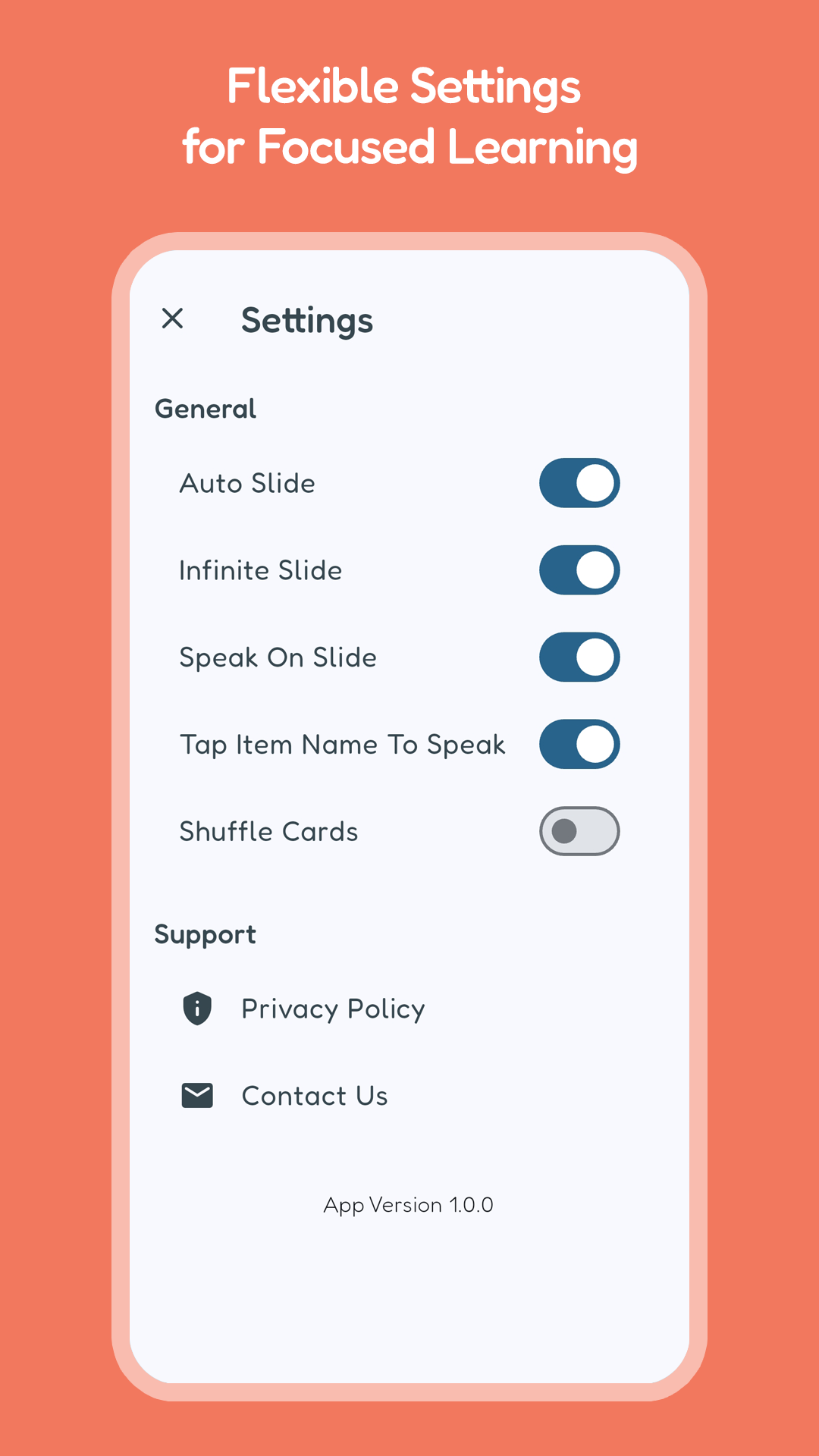819x1456 pixels.
Task: Select the Shuffle Cards label text
Action: (268, 832)
